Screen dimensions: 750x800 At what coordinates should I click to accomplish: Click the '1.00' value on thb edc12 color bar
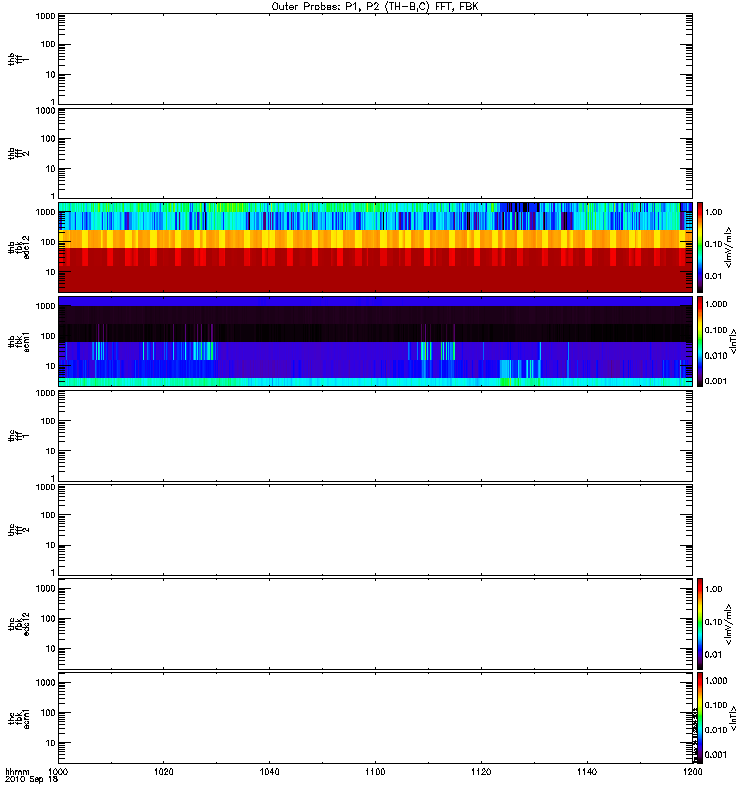coord(714,212)
